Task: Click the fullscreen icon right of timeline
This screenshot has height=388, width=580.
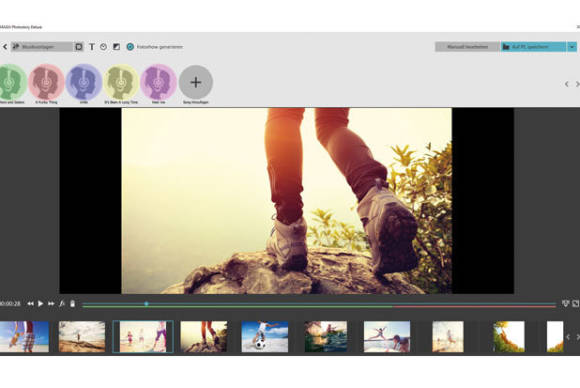Action: [x=576, y=303]
